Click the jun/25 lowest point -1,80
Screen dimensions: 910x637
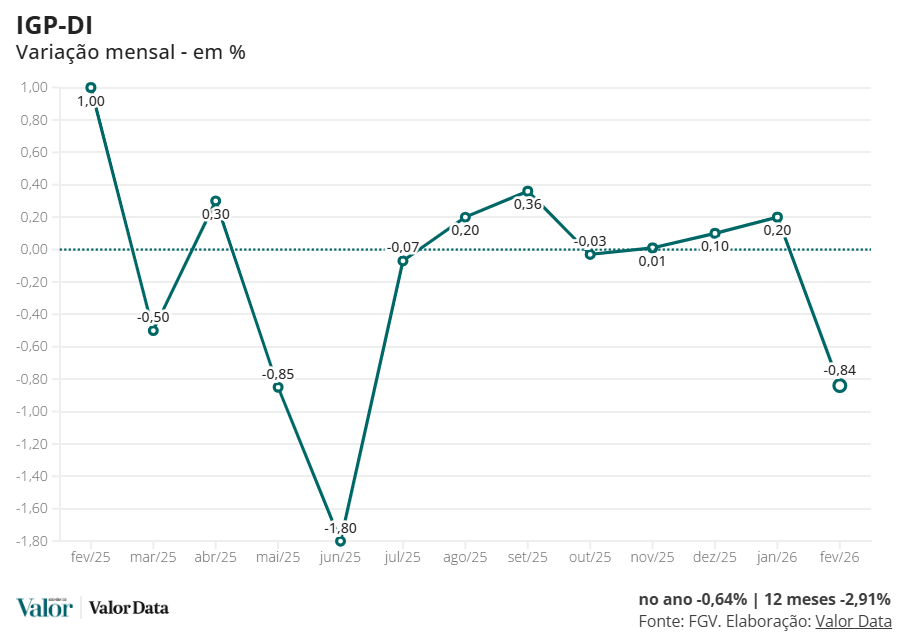pyautogui.click(x=340, y=541)
